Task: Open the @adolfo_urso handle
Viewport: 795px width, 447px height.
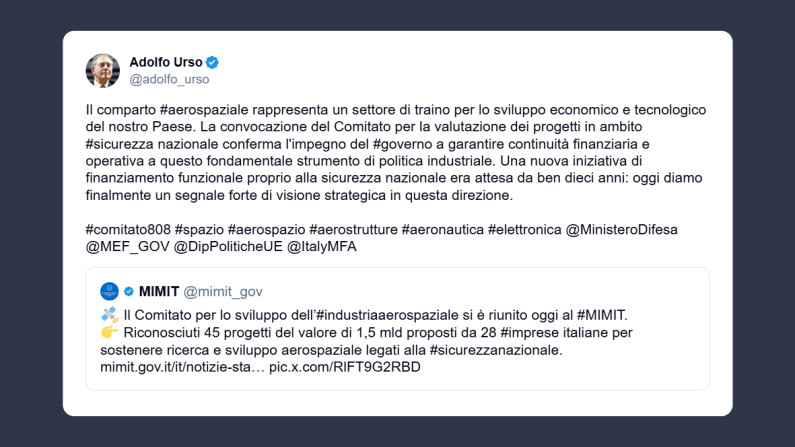Action: tap(169, 79)
